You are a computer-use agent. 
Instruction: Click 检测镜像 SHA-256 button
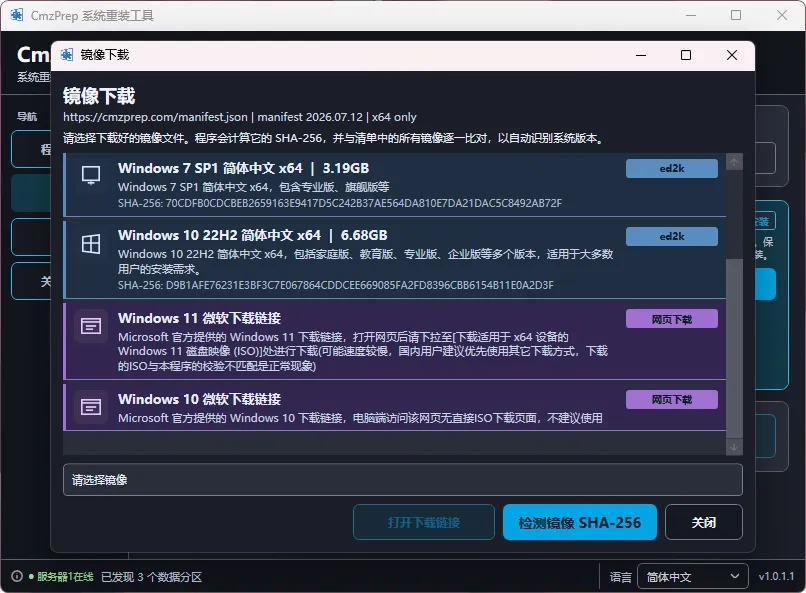pos(580,522)
